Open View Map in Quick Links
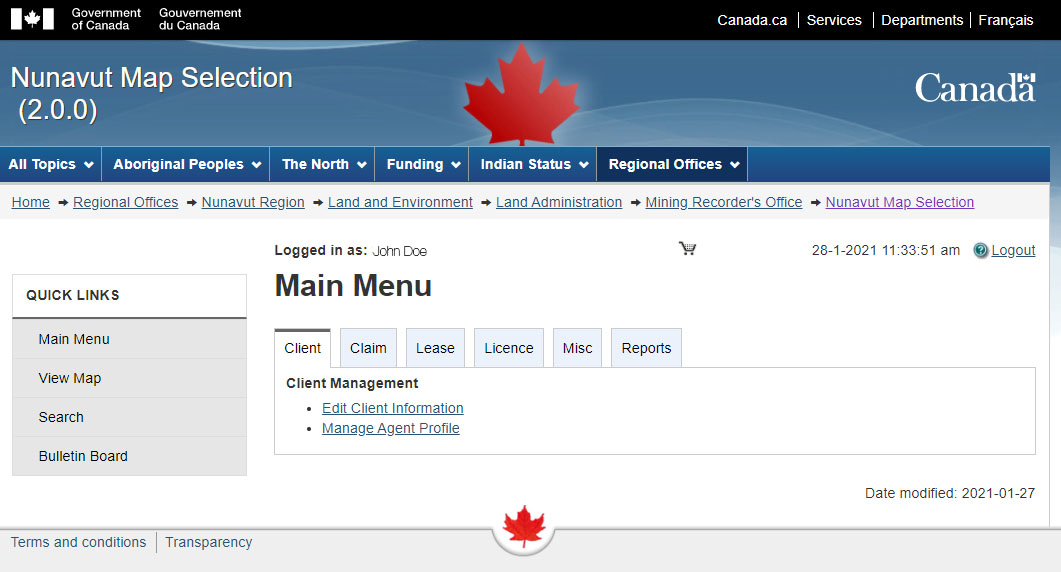 point(70,378)
